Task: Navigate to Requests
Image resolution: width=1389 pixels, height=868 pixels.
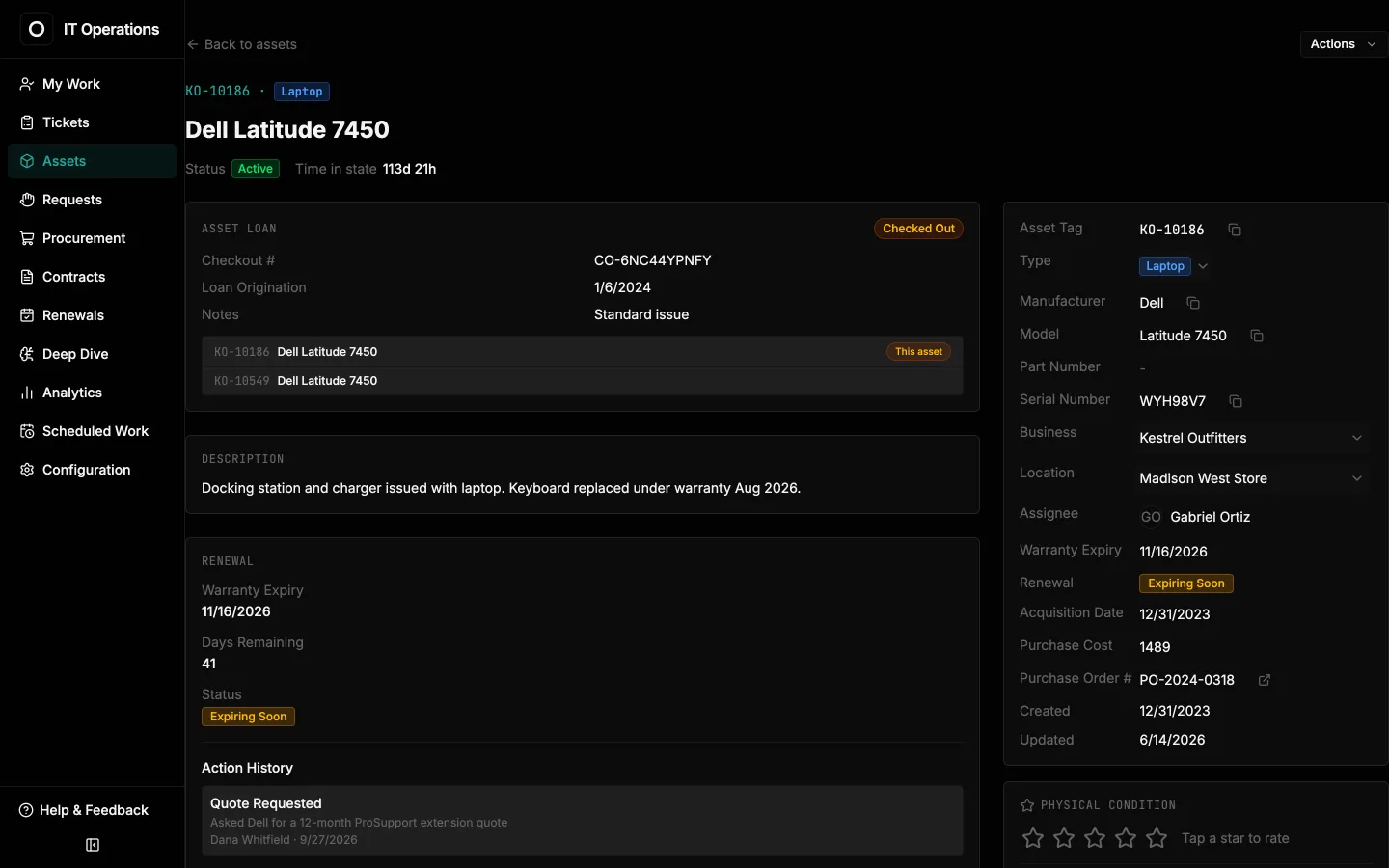Action: 92,200
